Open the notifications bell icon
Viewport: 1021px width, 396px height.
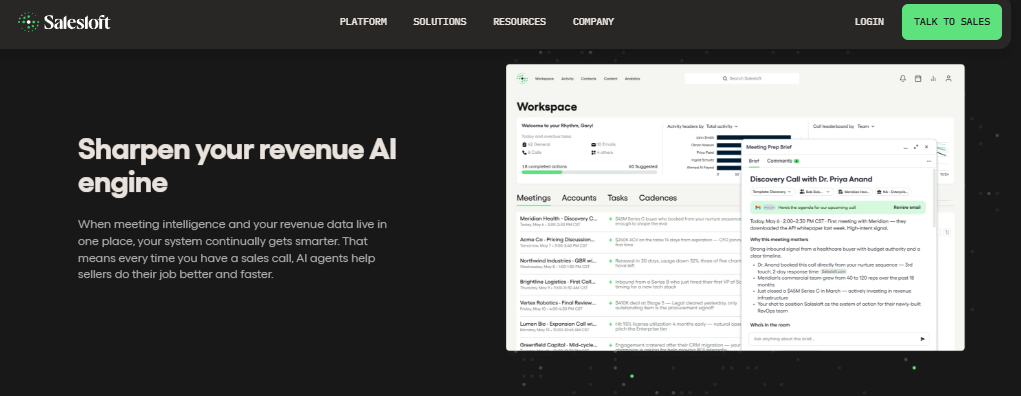click(902, 78)
